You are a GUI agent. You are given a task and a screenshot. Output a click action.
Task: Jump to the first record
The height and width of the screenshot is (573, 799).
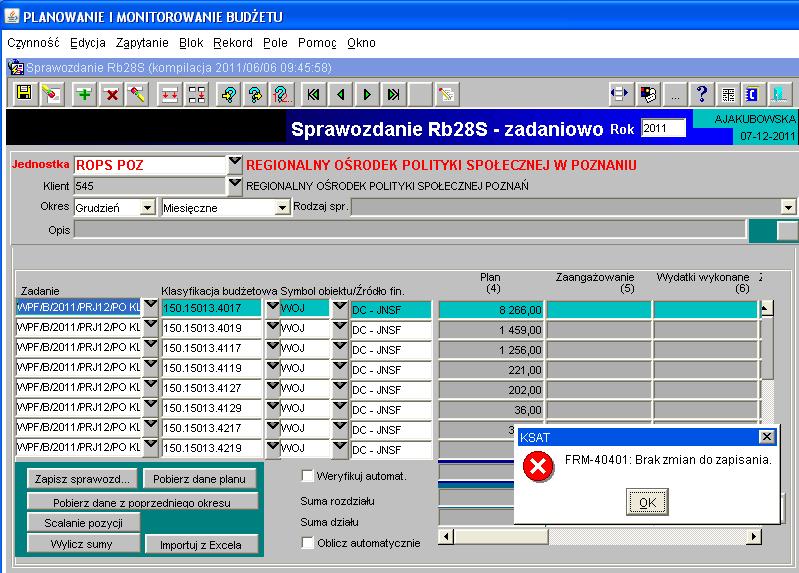[313, 94]
